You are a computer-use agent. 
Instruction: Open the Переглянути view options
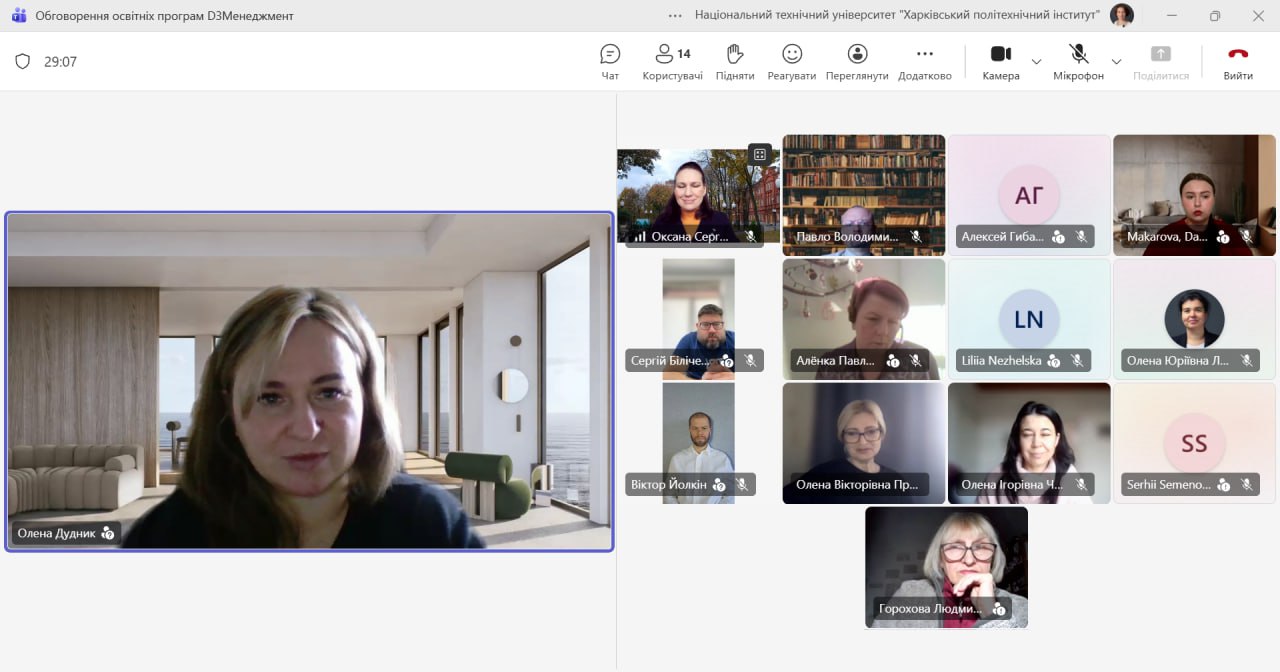[x=857, y=62]
